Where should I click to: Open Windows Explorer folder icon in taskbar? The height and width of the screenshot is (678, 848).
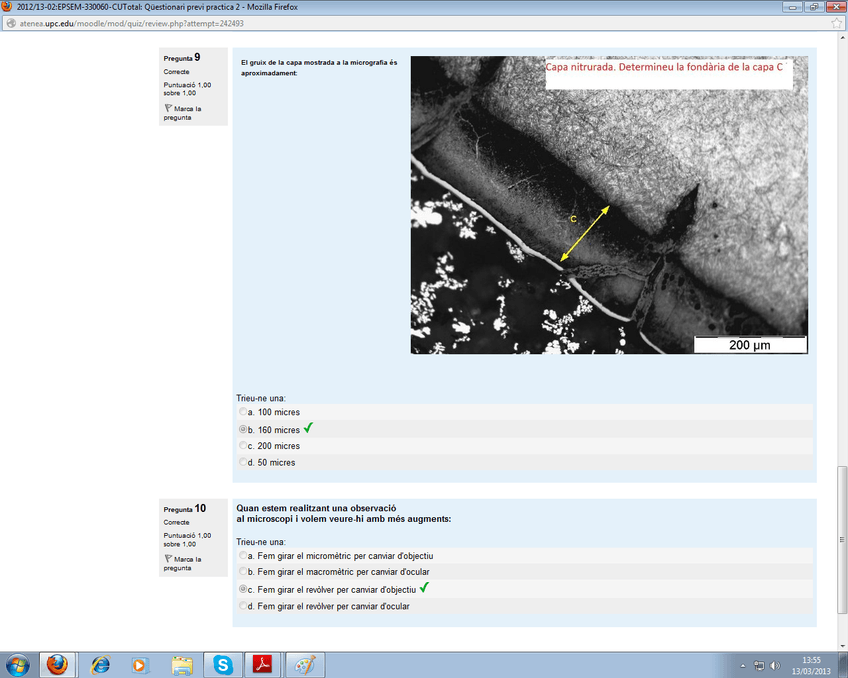point(181,664)
